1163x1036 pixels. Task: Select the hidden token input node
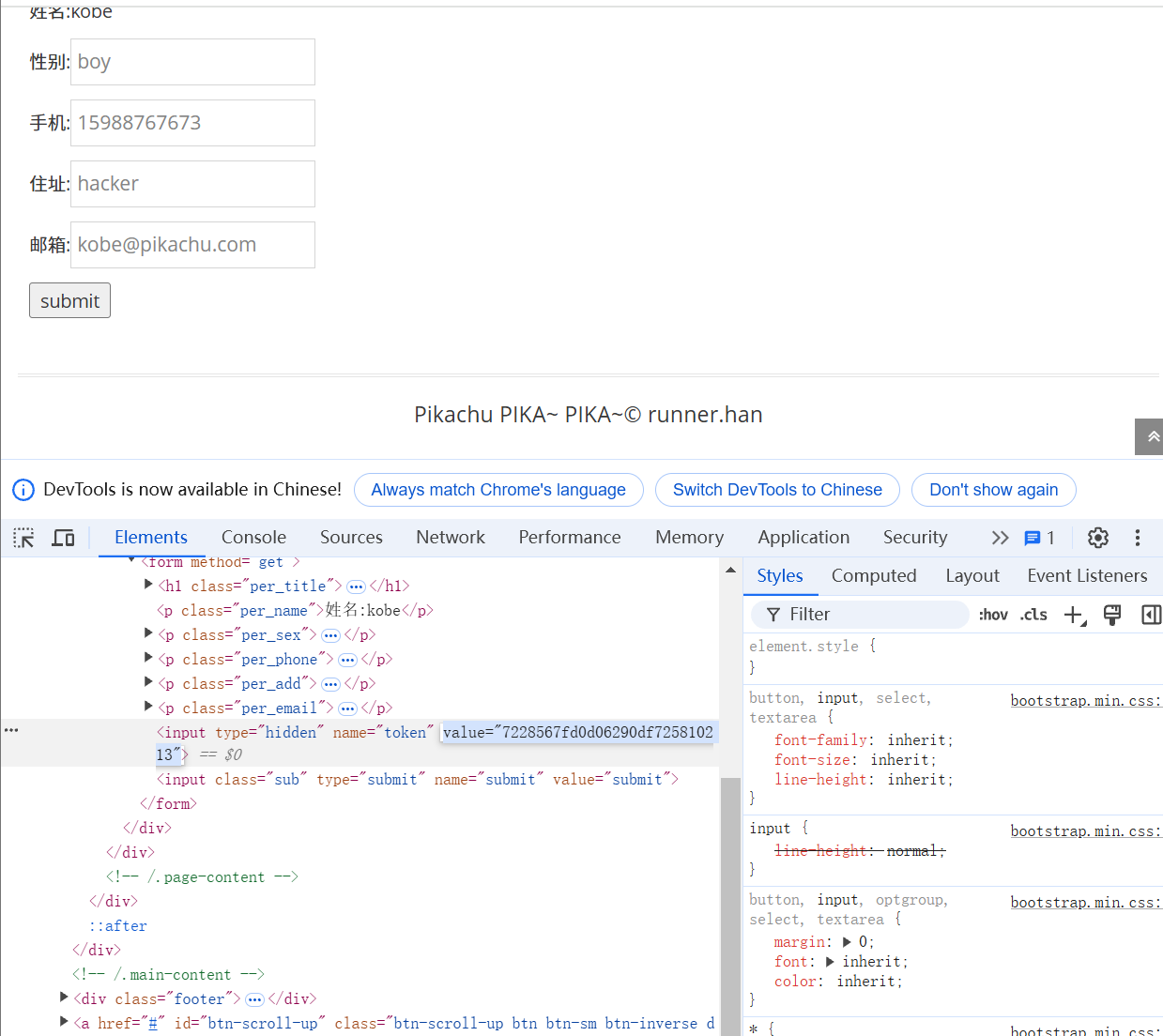360,742
